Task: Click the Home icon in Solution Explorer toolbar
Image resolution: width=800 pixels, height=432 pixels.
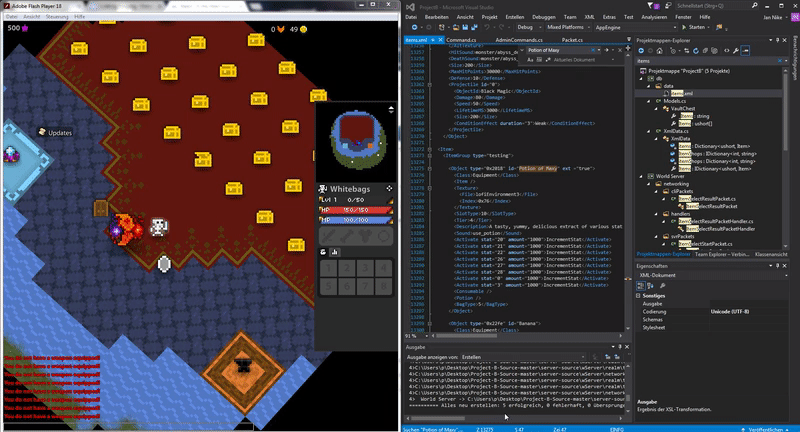Action: [x=660, y=50]
